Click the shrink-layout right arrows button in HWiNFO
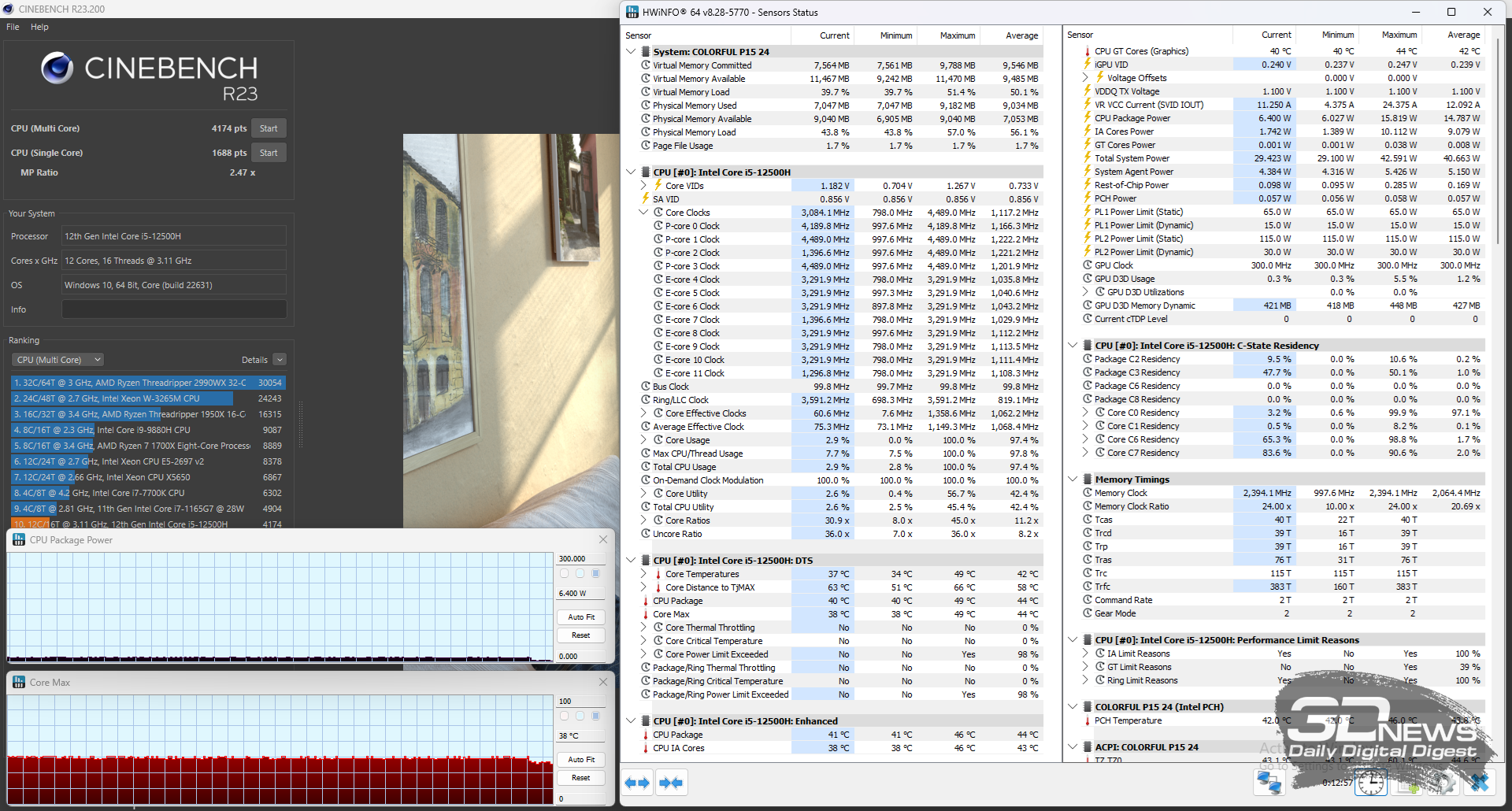 click(671, 783)
